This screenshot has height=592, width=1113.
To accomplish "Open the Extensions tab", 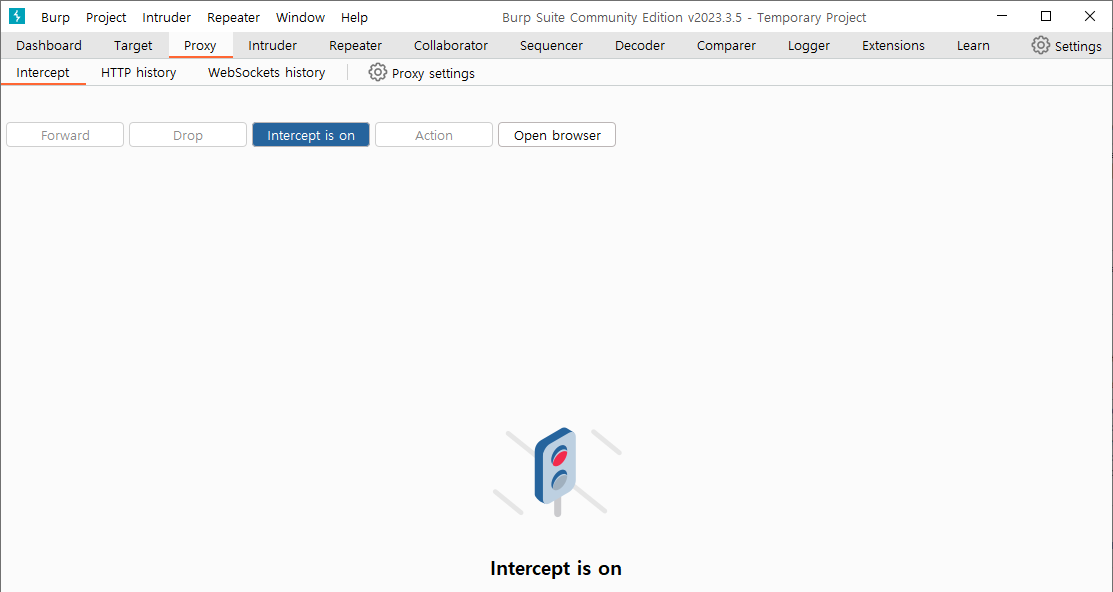I will tap(894, 45).
